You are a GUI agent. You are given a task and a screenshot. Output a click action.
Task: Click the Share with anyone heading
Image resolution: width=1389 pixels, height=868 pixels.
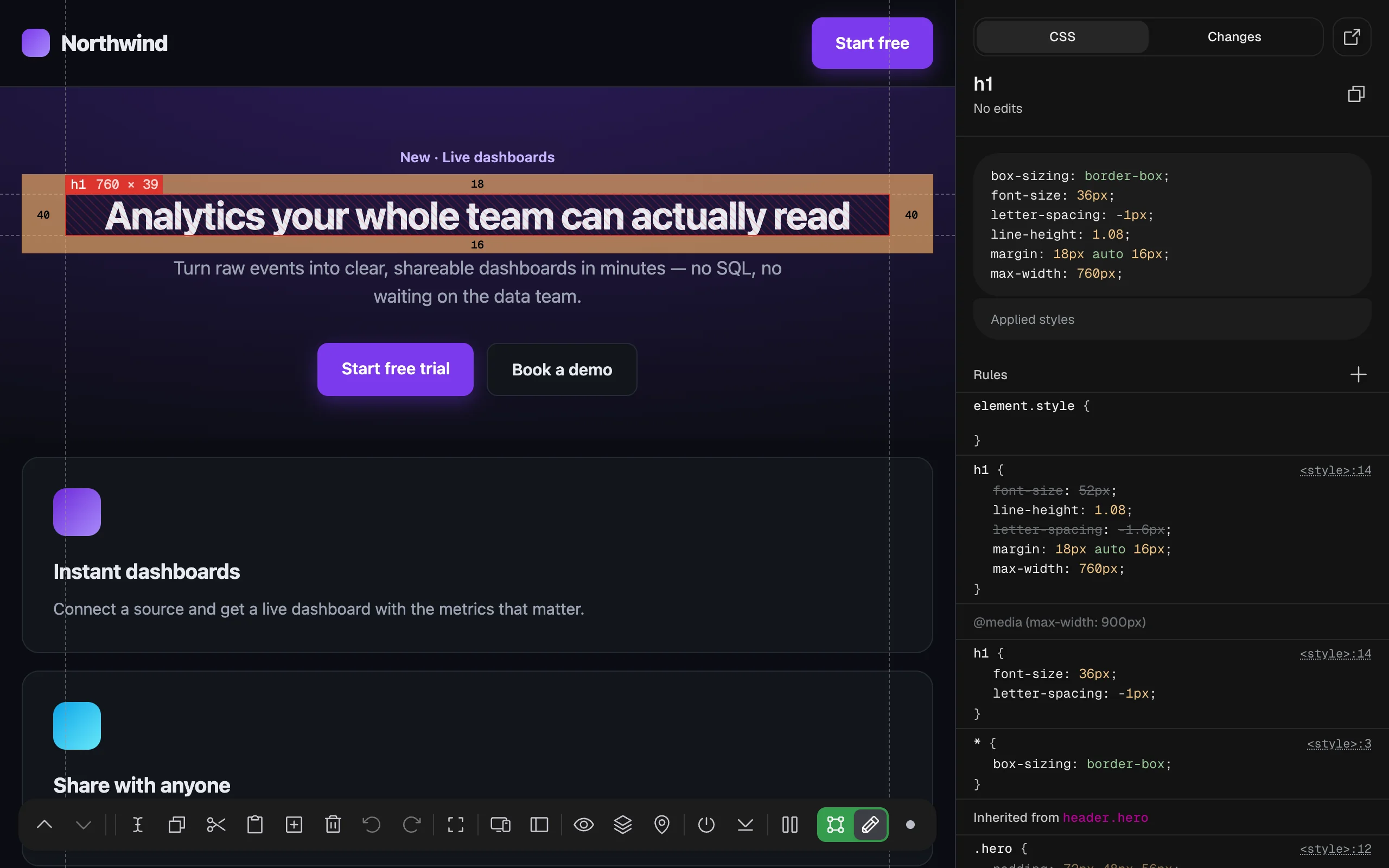142,786
